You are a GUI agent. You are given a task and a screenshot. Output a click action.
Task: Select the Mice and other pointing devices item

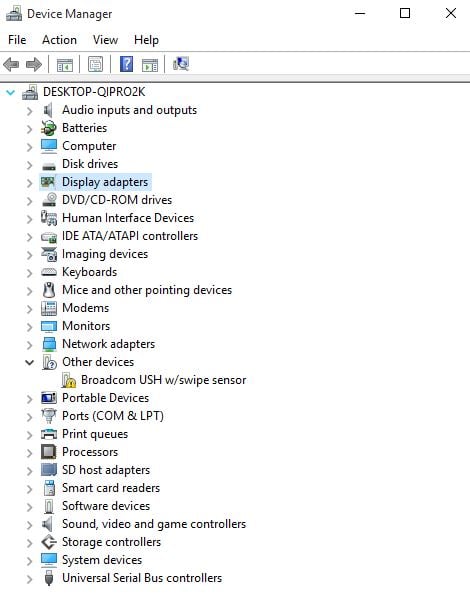[147, 290]
